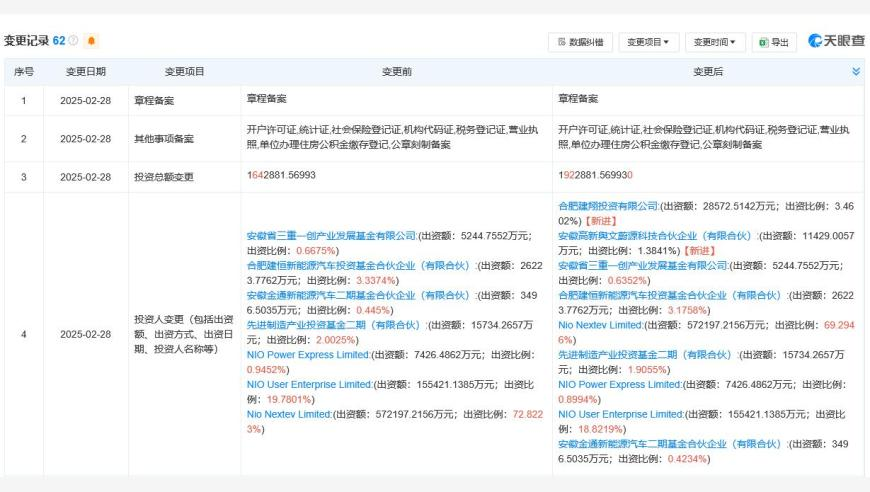Click the 0.6675% ratio in 变更前
Image resolution: width=870 pixels, height=492 pixels.
coord(316,251)
